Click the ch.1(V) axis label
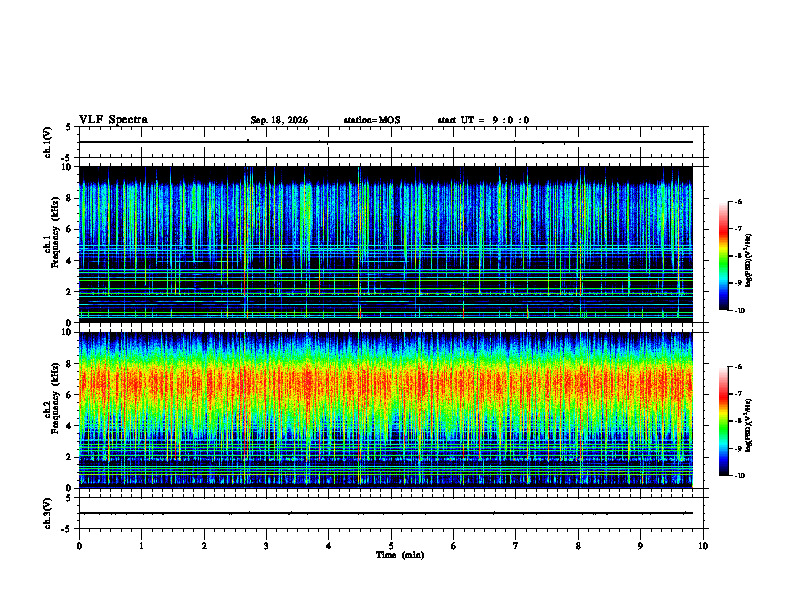This screenshot has height=612, width=792. [47, 142]
